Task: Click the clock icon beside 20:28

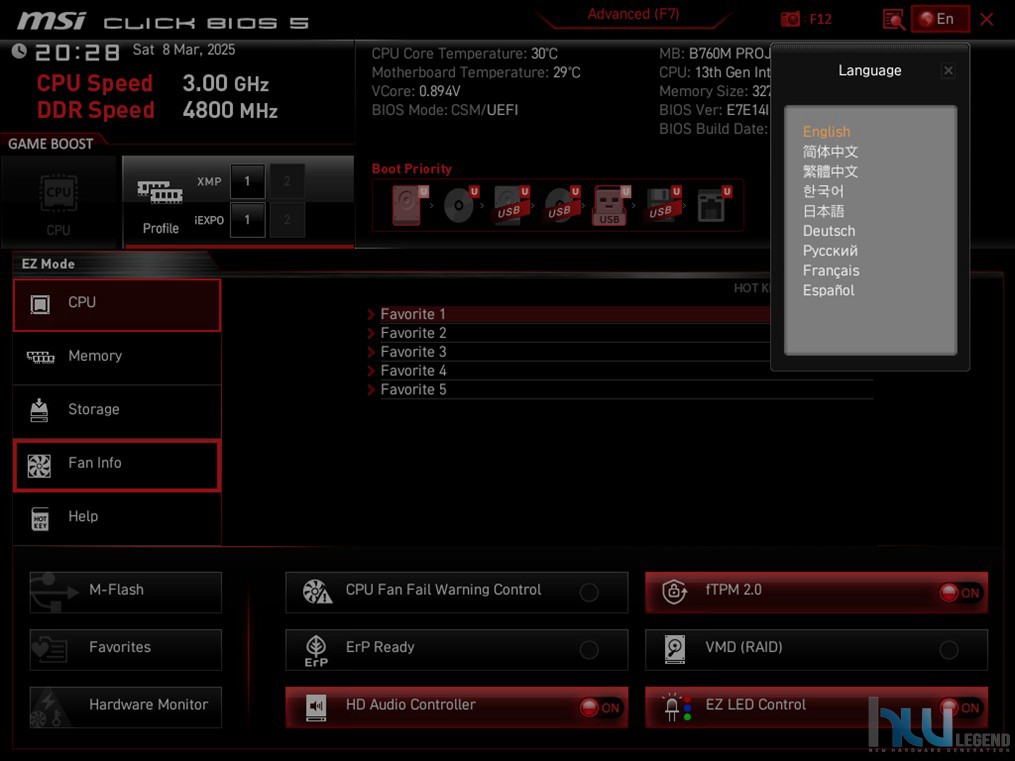Action: tap(19, 51)
